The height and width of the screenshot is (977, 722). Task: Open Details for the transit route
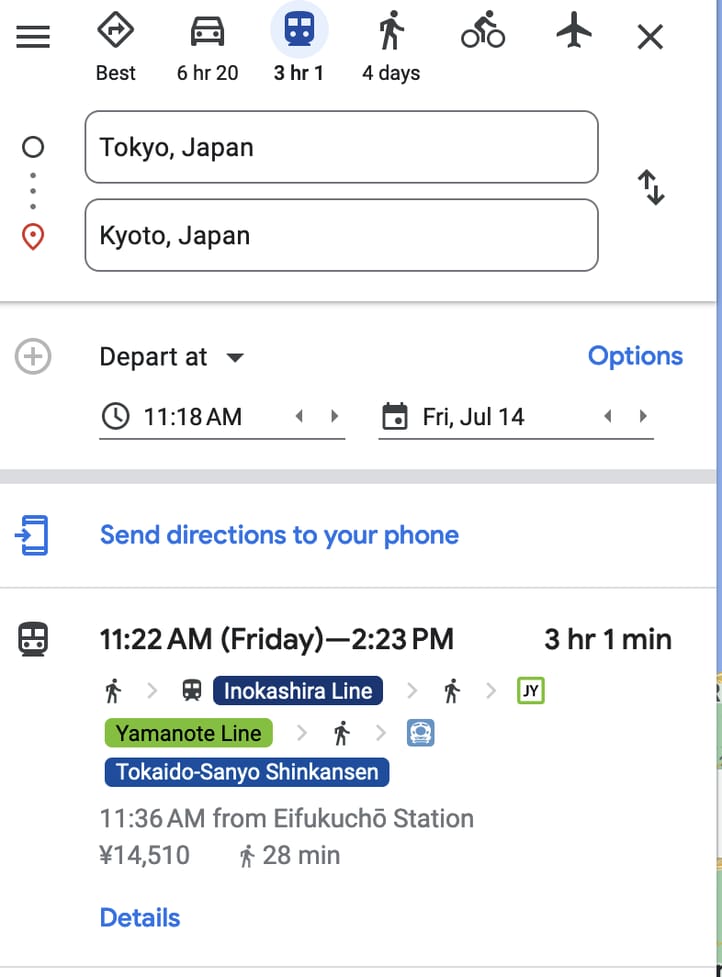[x=140, y=918]
